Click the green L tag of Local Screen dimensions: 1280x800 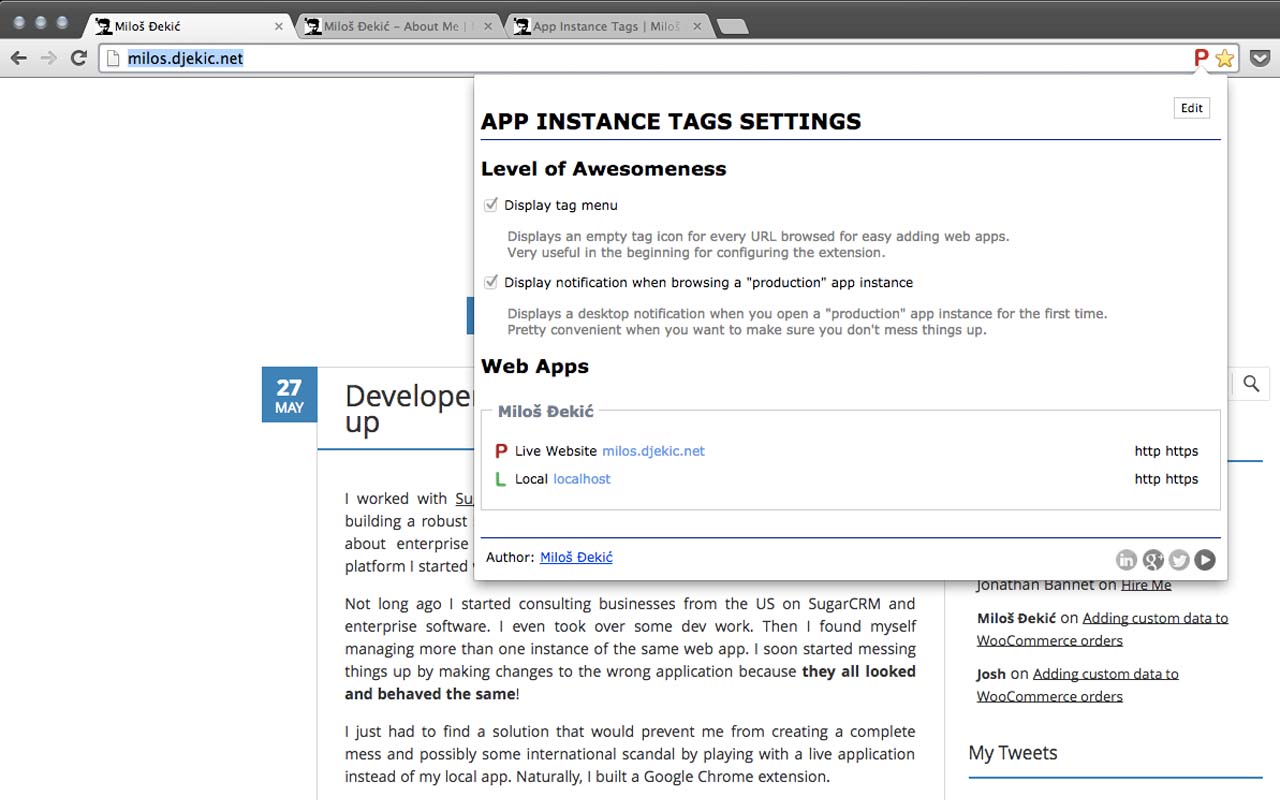tap(501, 479)
